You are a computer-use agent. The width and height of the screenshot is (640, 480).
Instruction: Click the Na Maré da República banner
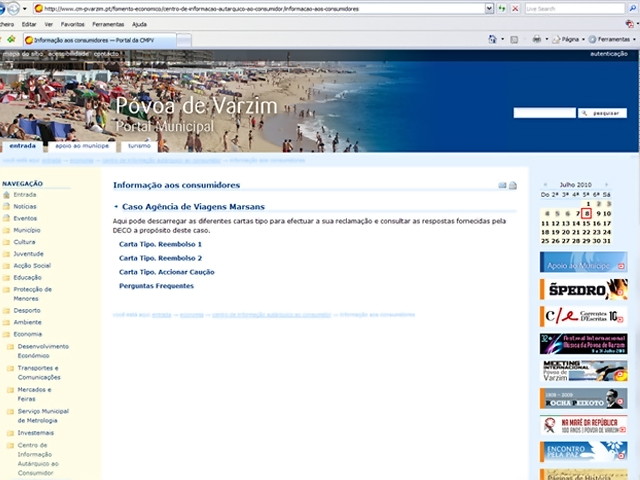[583, 425]
